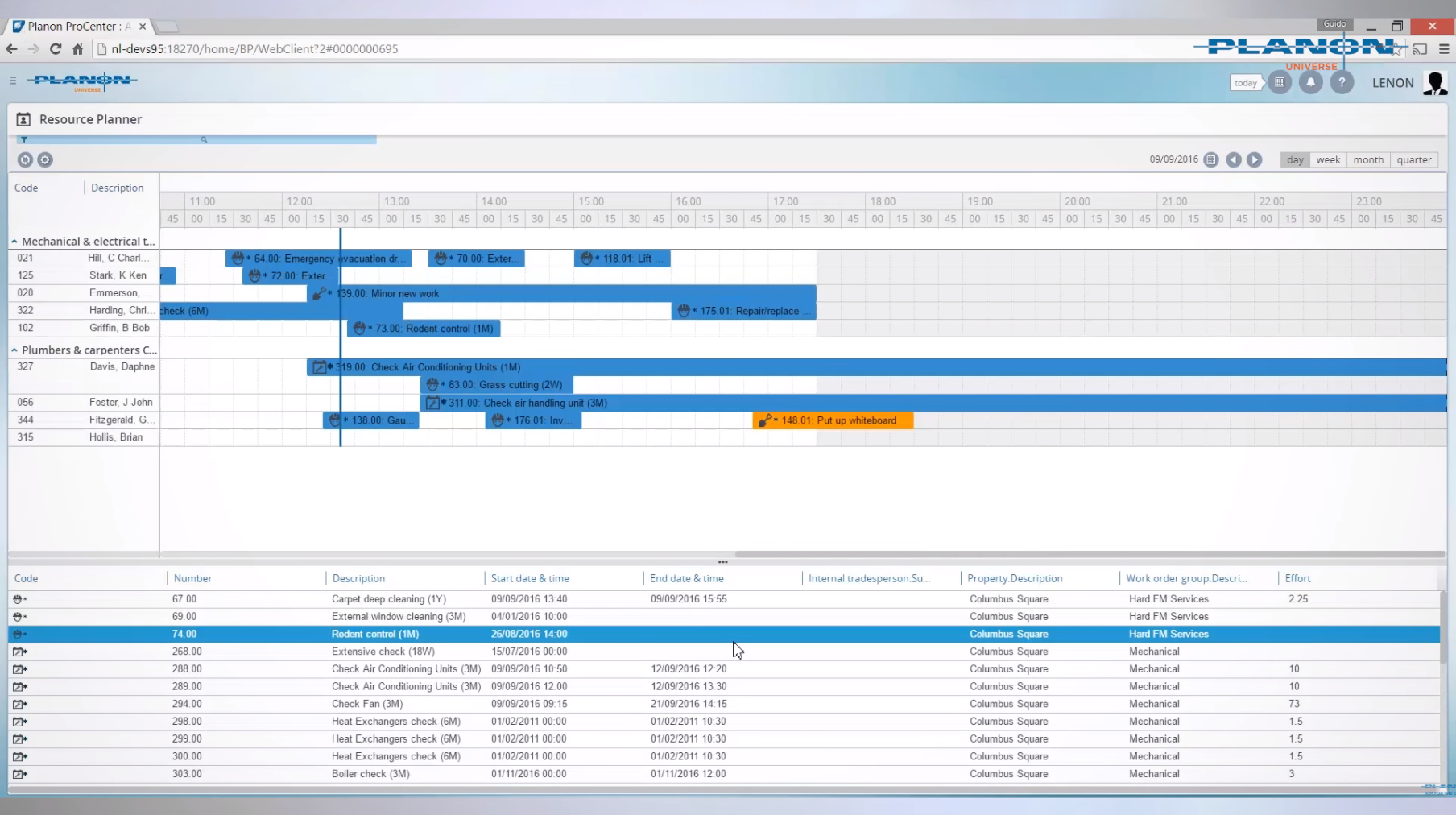Click the today button

coord(1245,83)
